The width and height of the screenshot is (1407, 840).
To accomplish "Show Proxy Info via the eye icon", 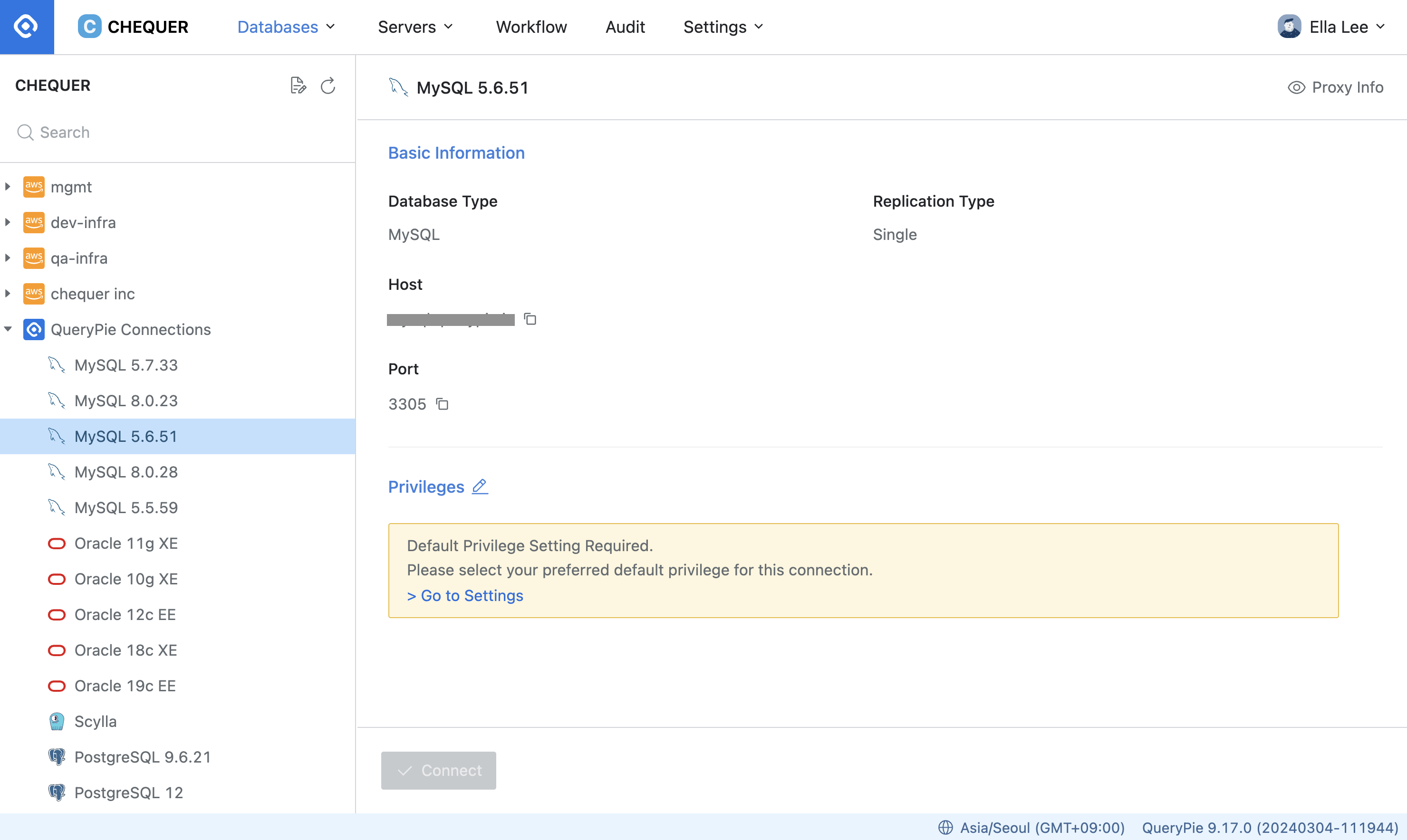I will point(1296,88).
